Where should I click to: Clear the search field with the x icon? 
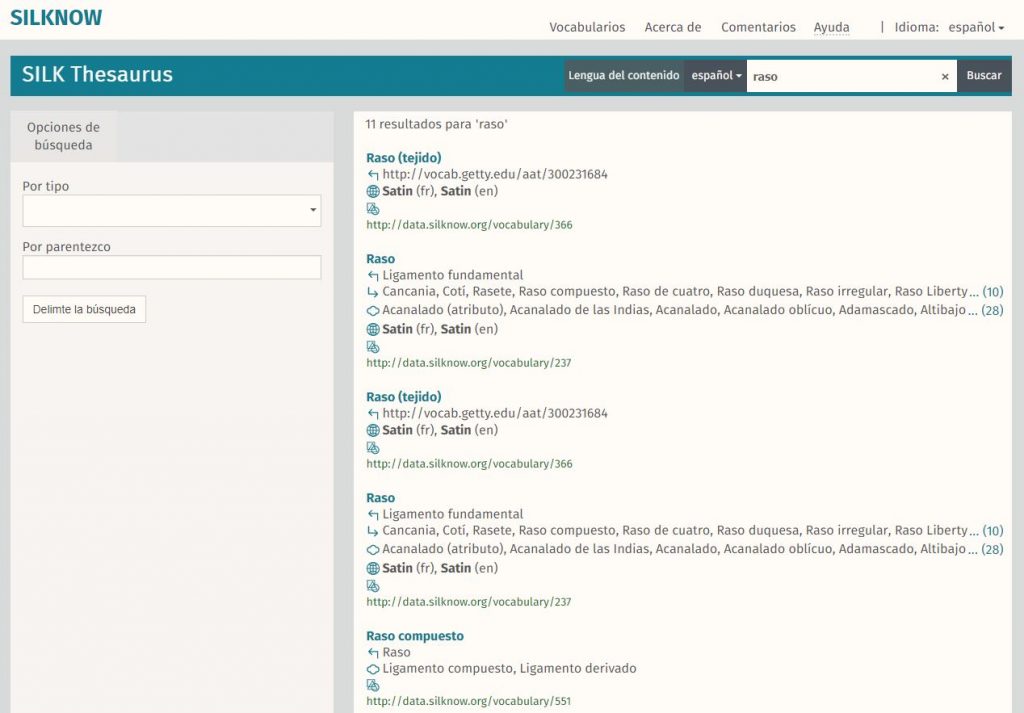pyautogui.click(x=945, y=77)
